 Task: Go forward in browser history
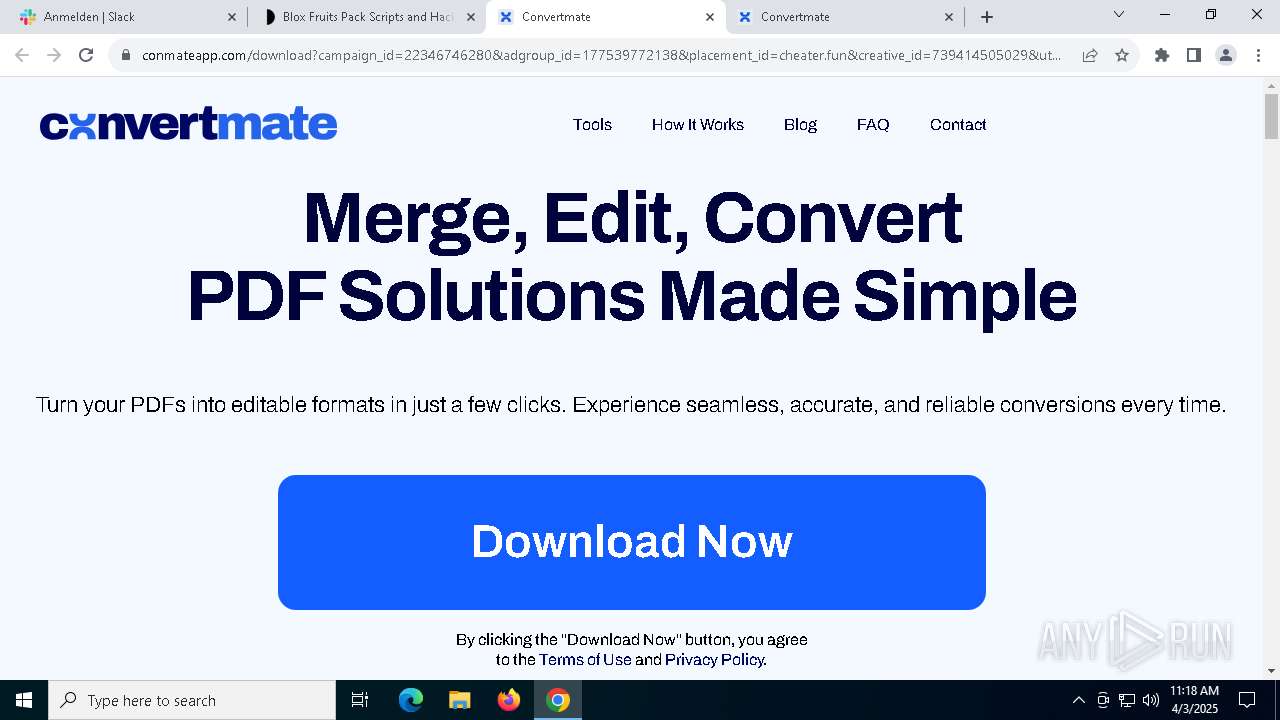coord(54,55)
